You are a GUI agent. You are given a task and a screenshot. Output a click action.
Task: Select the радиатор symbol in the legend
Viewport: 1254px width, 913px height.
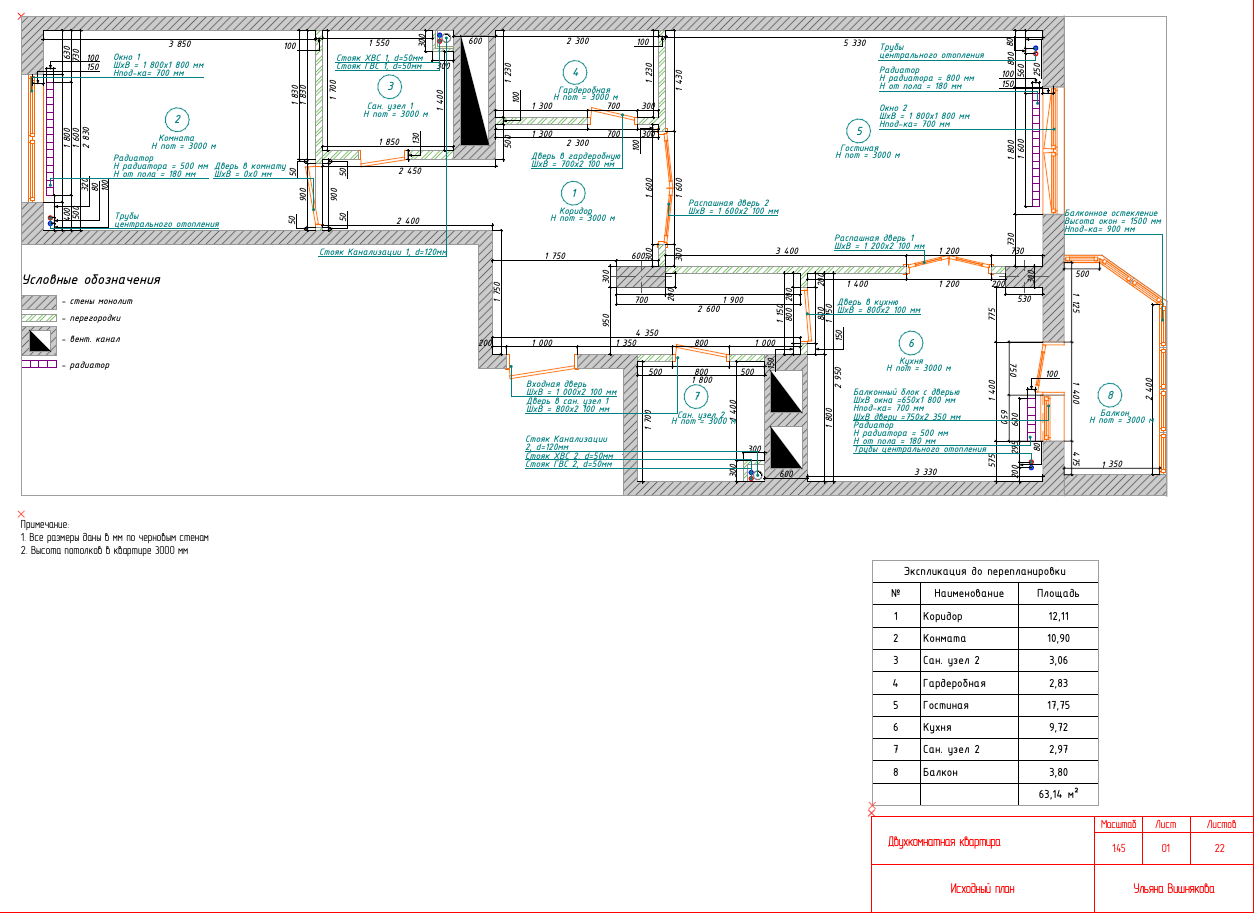click(x=40, y=366)
